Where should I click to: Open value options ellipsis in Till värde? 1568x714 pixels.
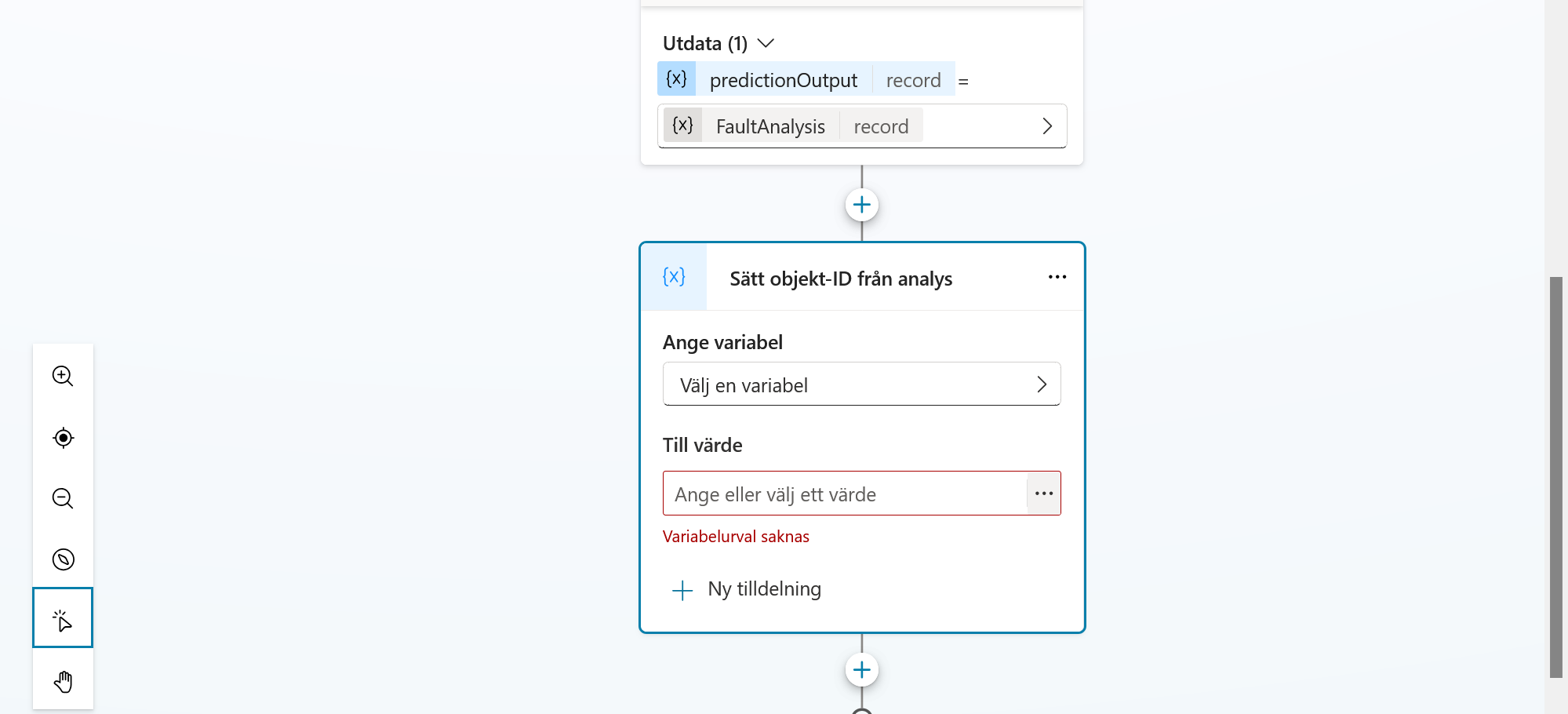(1043, 494)
